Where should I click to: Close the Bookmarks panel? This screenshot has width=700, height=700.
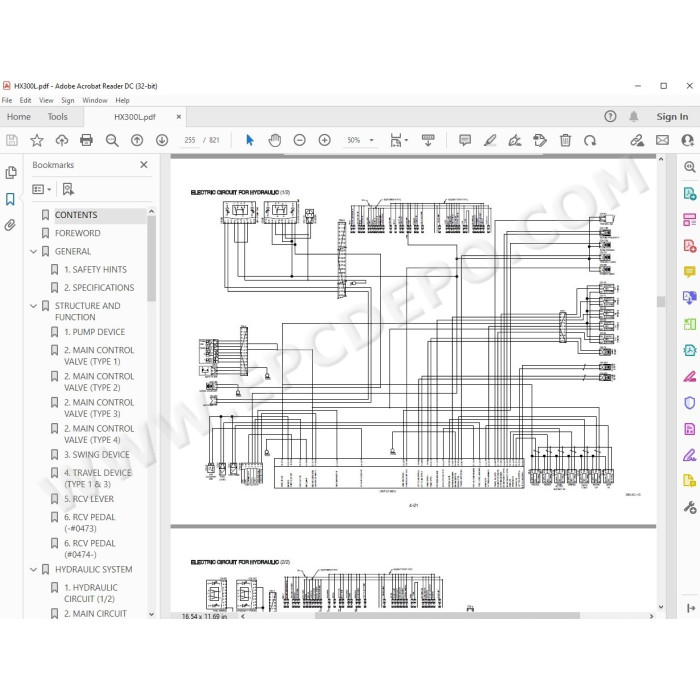pyautogui.click(x=144, y=165)
